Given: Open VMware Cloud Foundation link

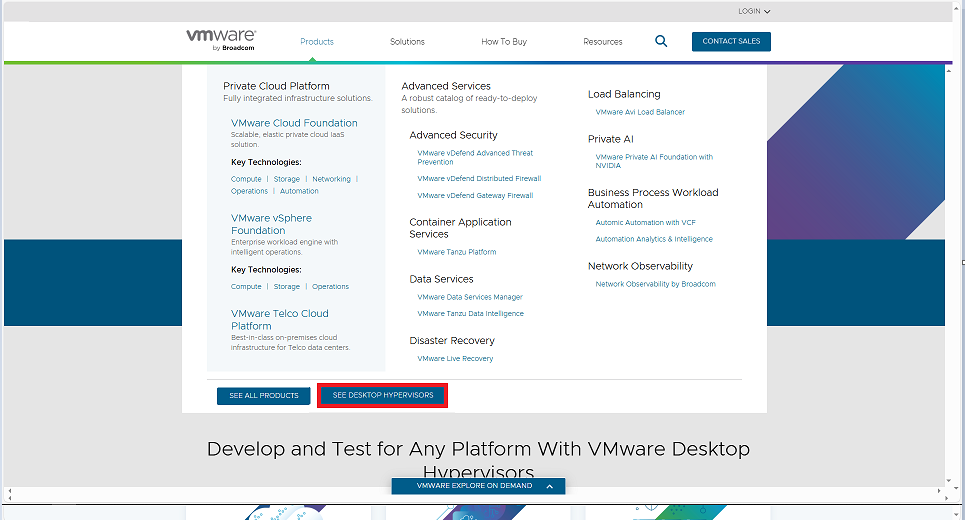Looking at the screenshot, I should click(x=294, y=123).
